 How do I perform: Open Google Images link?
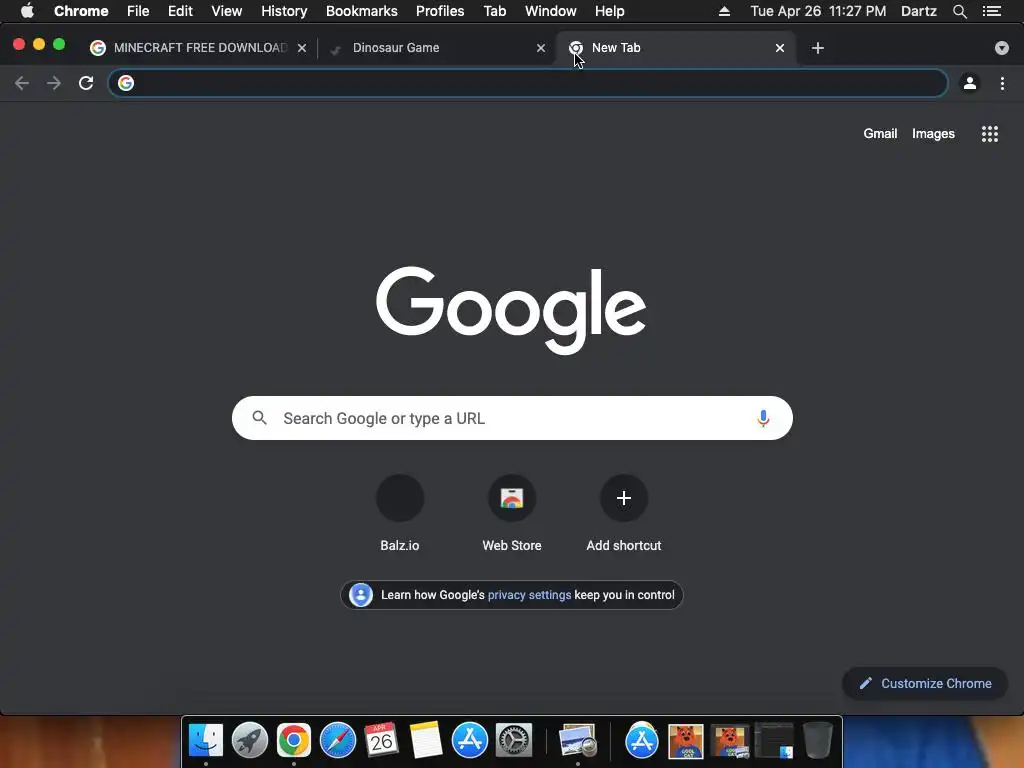tap(933, 133)
